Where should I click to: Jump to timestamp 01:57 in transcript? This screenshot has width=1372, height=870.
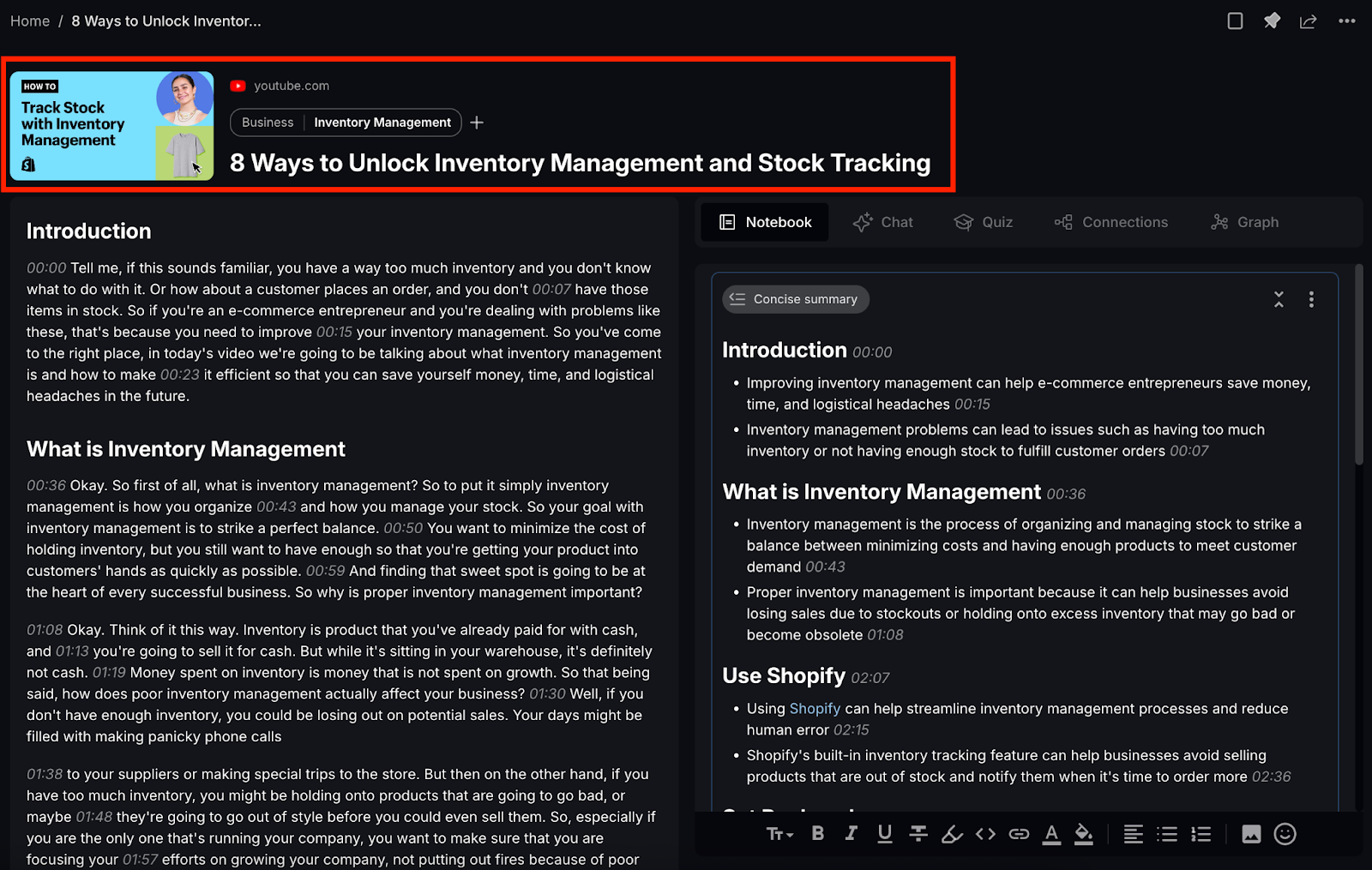(140, 860)
